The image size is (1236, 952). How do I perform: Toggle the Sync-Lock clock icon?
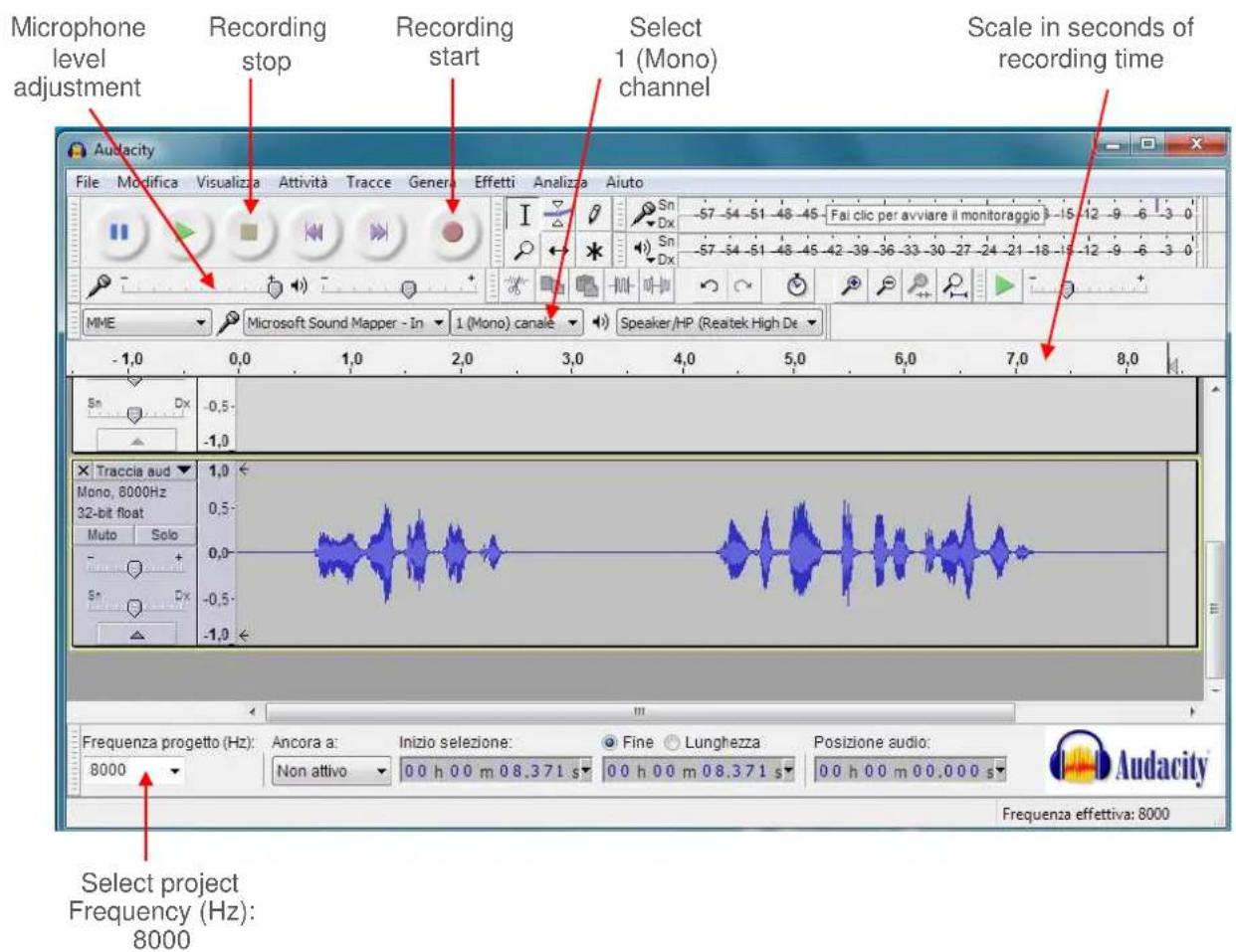[x=796, y=286]
